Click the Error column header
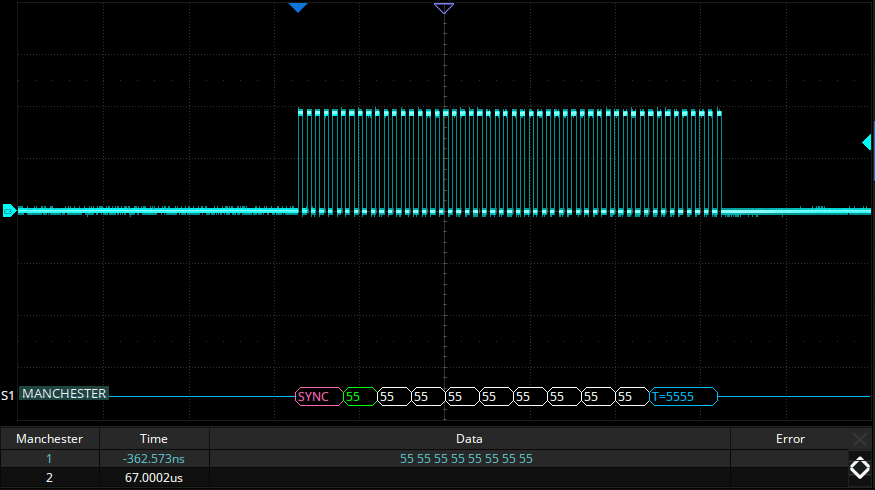The width and height of the screenshot is (875, 490). pyautogui.click(x=790, y=439)
